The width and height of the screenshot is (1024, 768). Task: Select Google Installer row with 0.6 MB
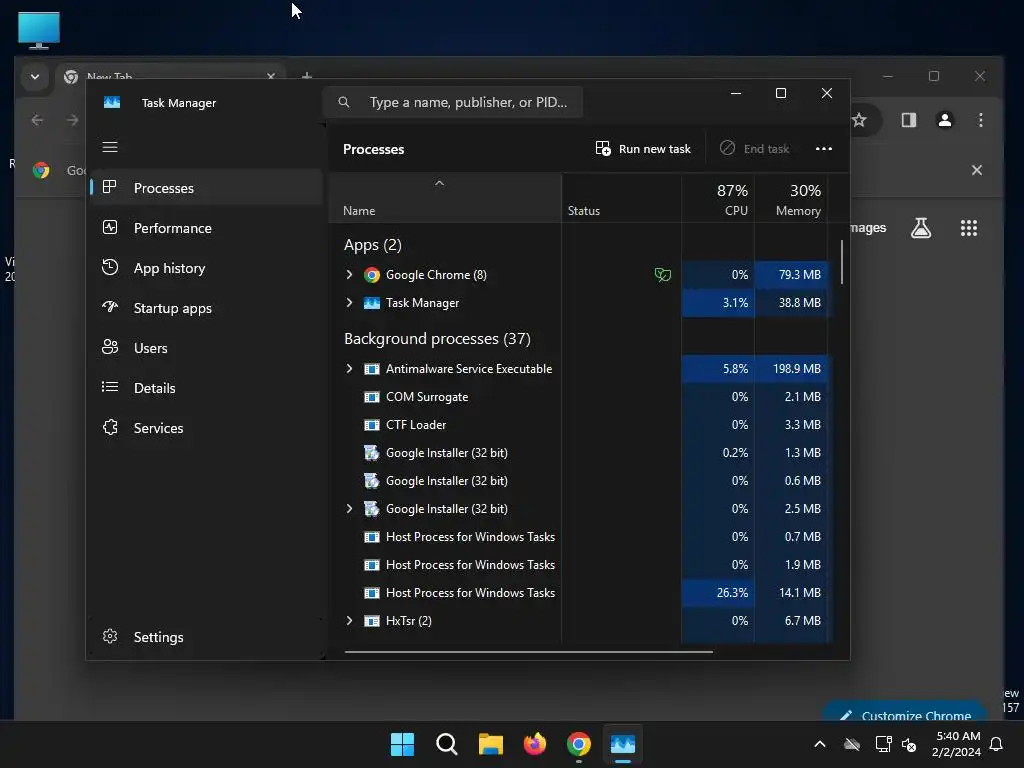579,481
